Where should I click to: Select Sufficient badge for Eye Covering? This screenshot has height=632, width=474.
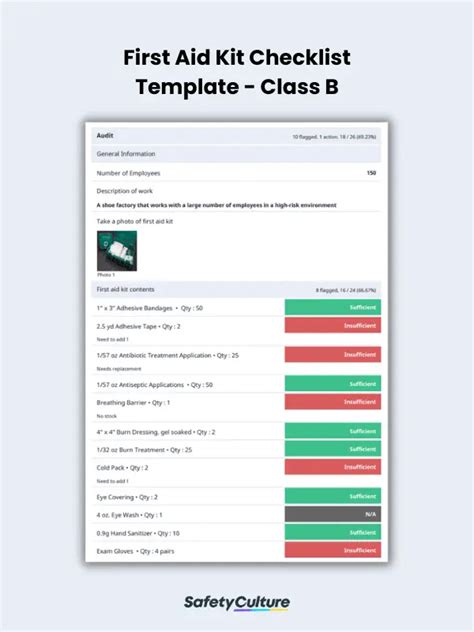pos(333,496)
